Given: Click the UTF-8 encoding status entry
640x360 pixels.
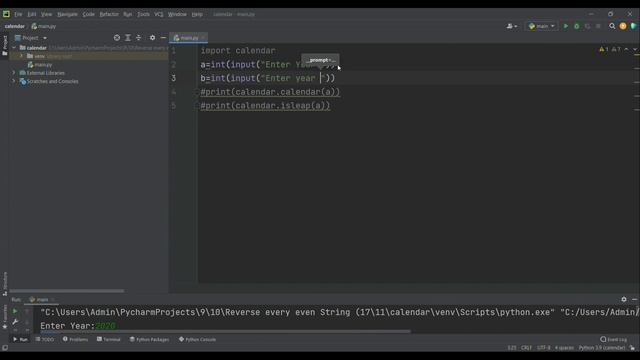Looking at the screenshot, I should pyautogui.click(x=544, y=348).
